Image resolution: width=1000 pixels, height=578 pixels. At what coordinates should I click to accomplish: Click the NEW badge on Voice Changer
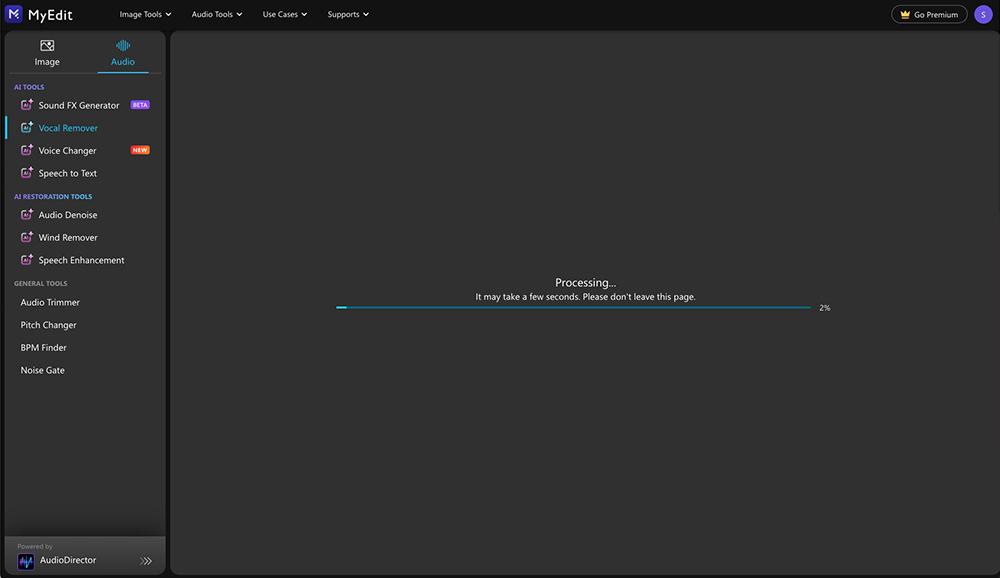[140, 150]
